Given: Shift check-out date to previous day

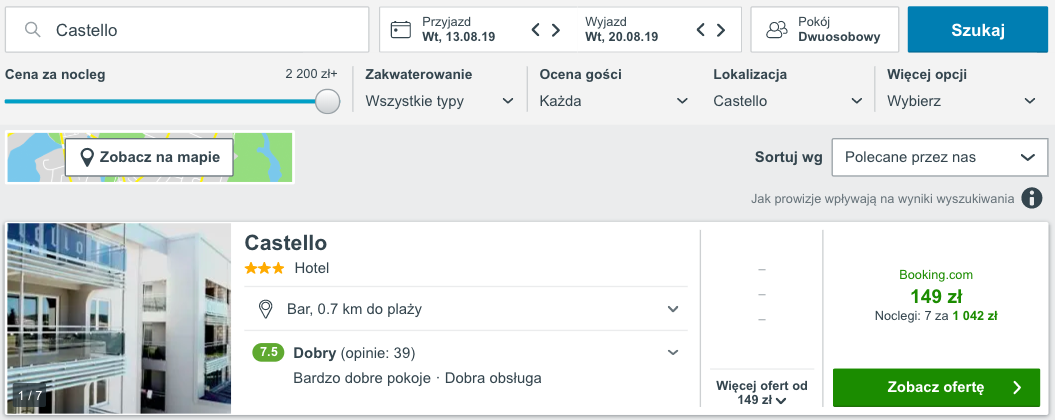Looking at the screenshot, I should 700,30.
